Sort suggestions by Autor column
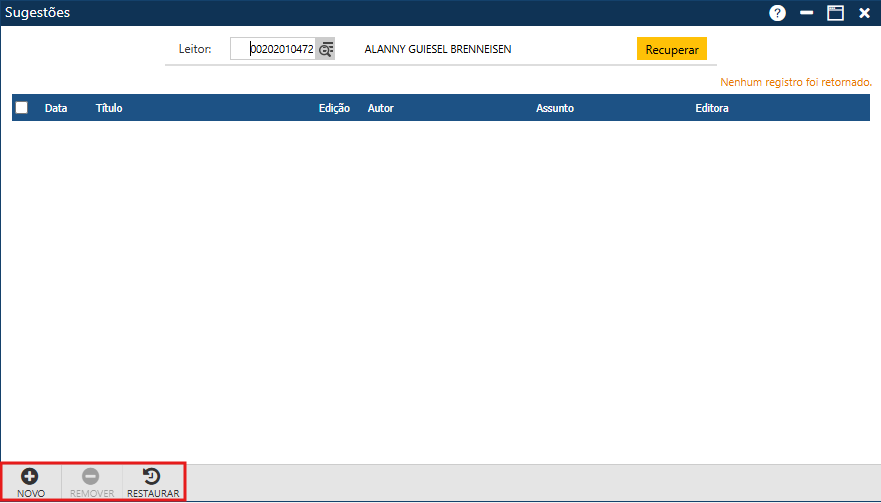881x503 pixels. (x=380, y=108)
